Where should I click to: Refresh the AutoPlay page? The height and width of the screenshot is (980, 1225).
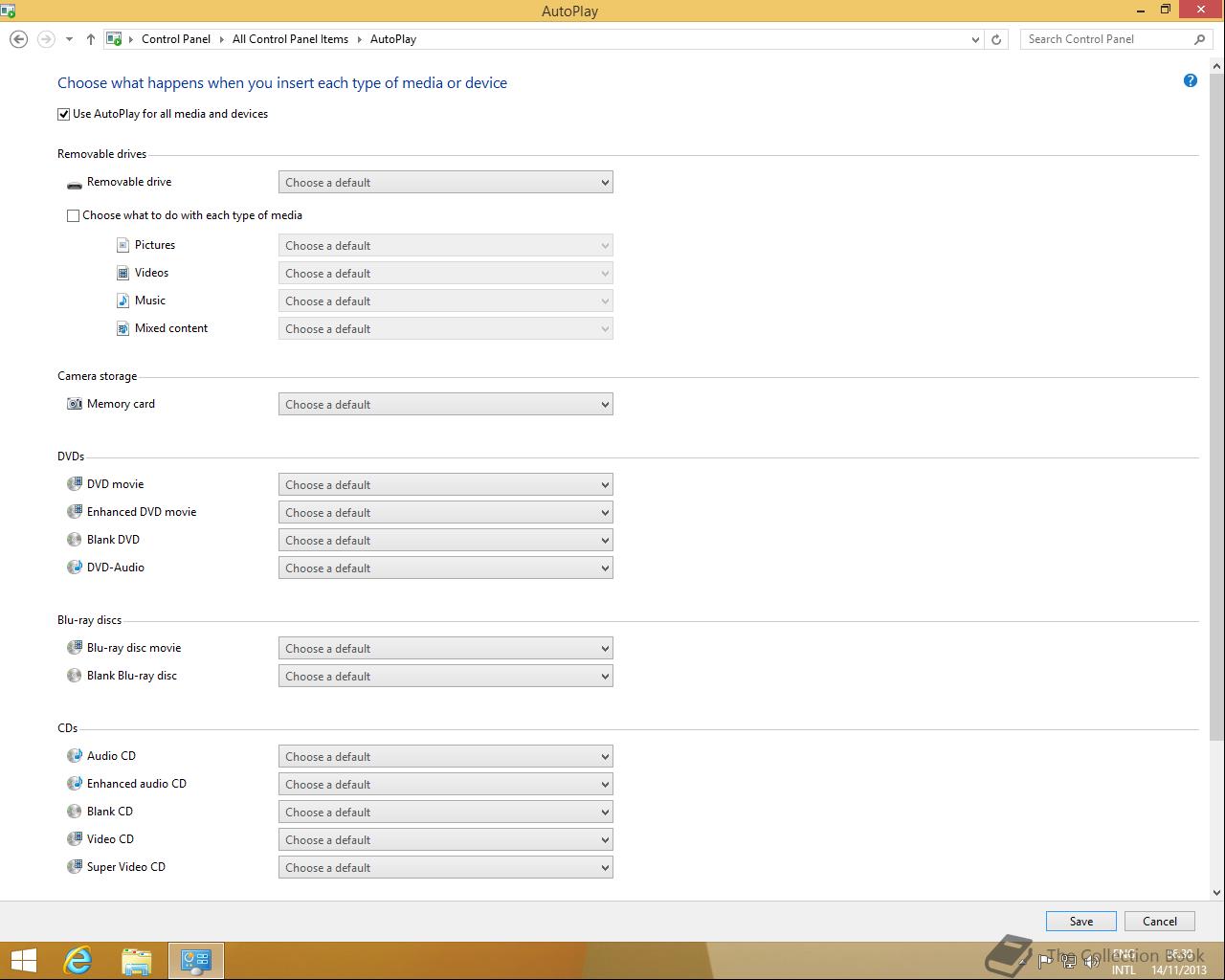tap(996, 39)
